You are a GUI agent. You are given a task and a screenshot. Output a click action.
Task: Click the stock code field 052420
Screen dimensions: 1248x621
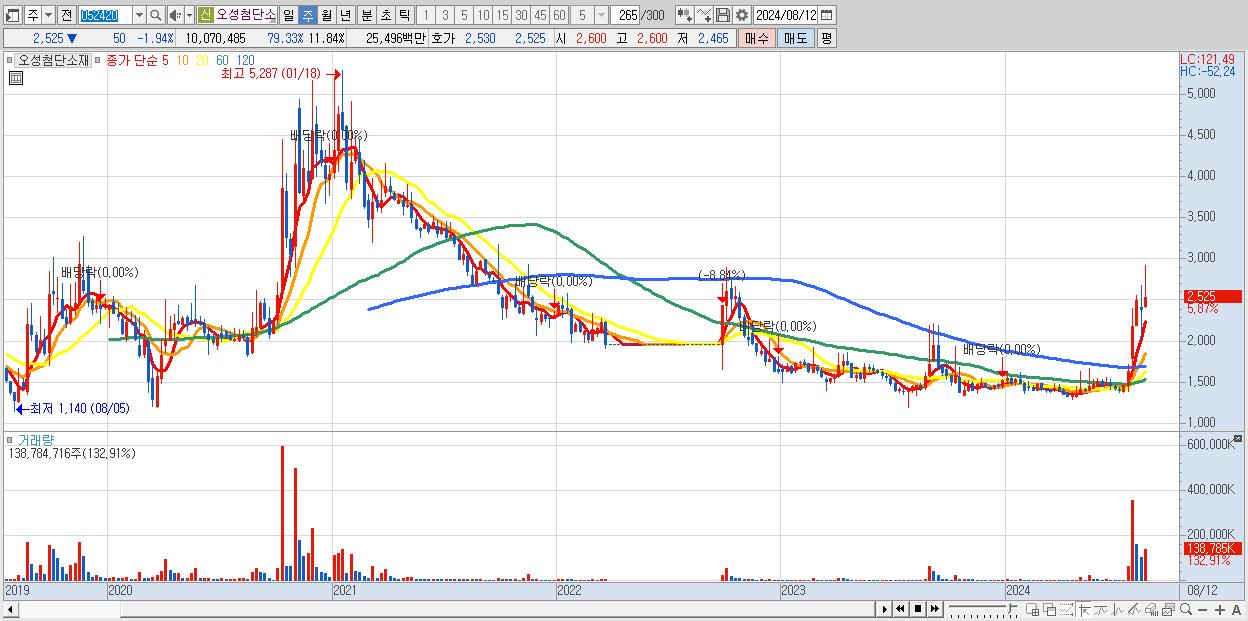point(104,15)
